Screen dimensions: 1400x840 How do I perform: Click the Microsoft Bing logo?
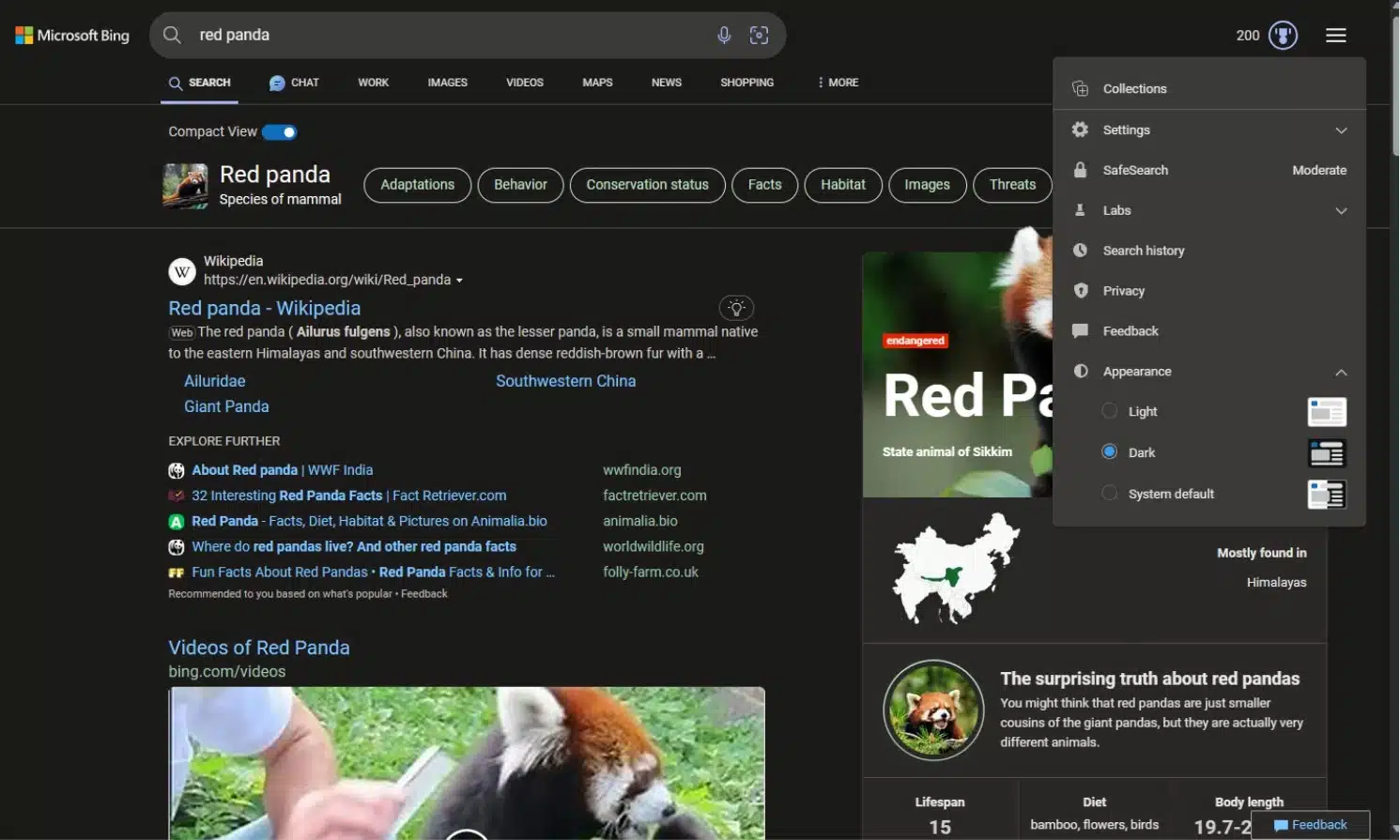coord(72,36)
